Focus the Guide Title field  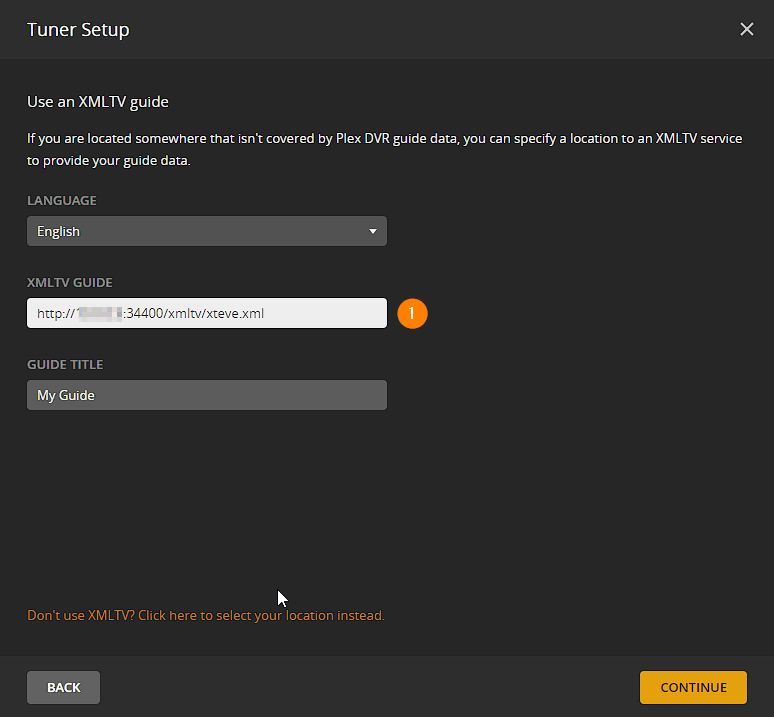(x=207, y=395)
